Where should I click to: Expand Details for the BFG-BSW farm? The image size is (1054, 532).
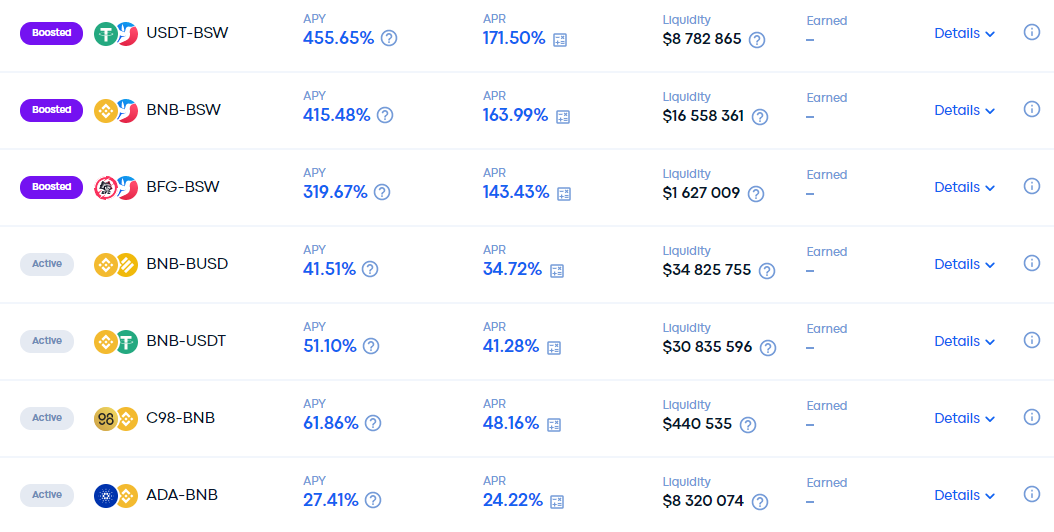point(964,187)
